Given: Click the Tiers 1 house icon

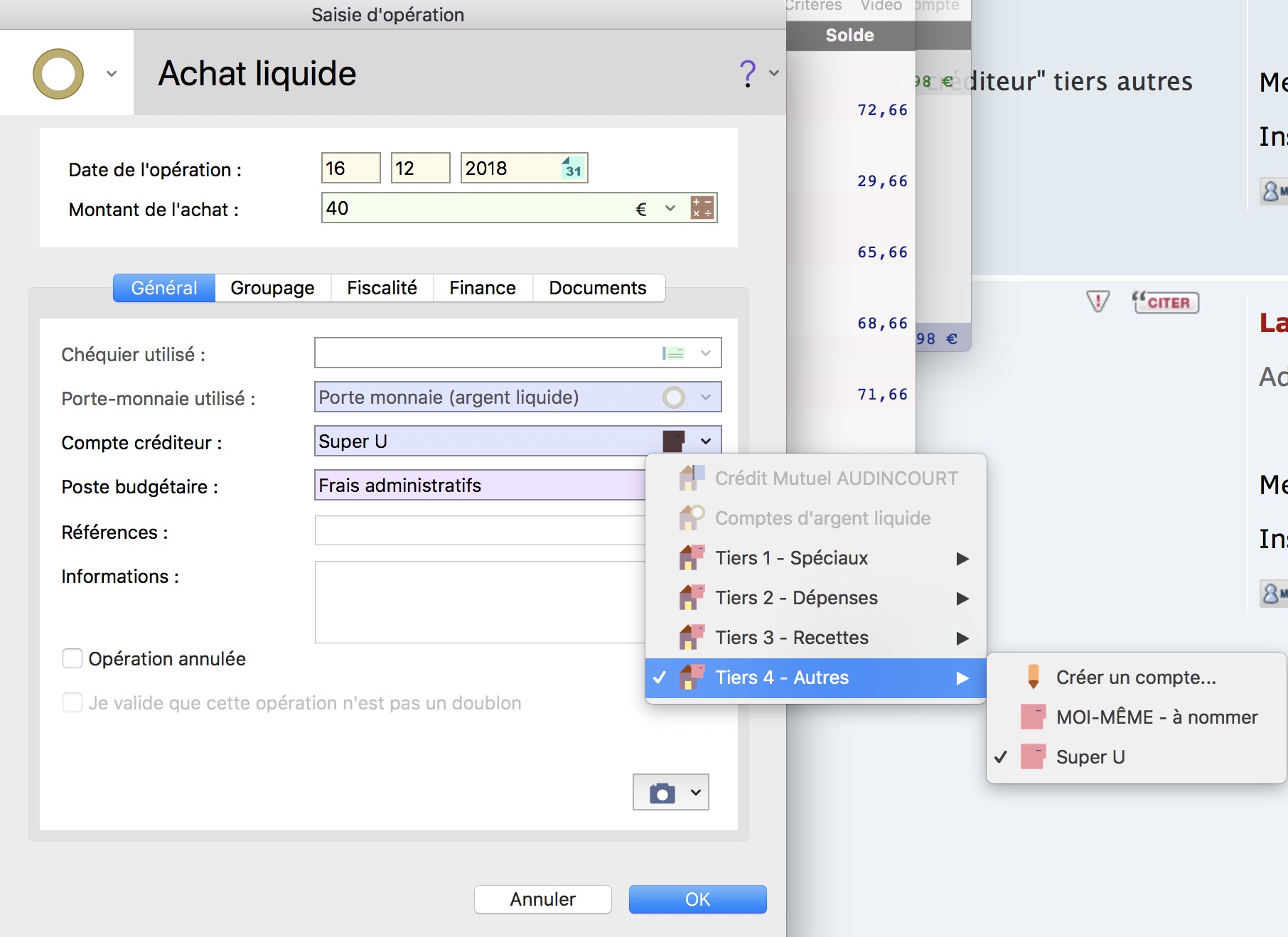Looking at the screenshot, I should (x=692, y=558).
